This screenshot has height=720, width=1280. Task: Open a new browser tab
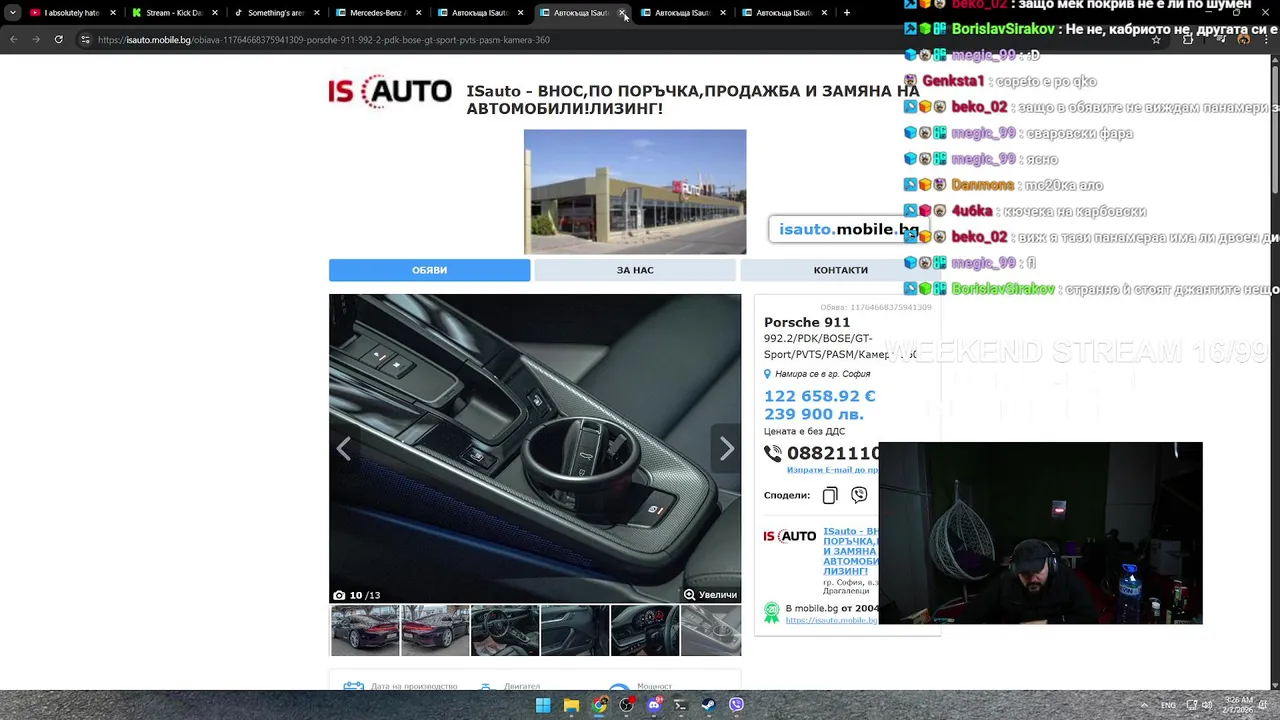[847, 13]
